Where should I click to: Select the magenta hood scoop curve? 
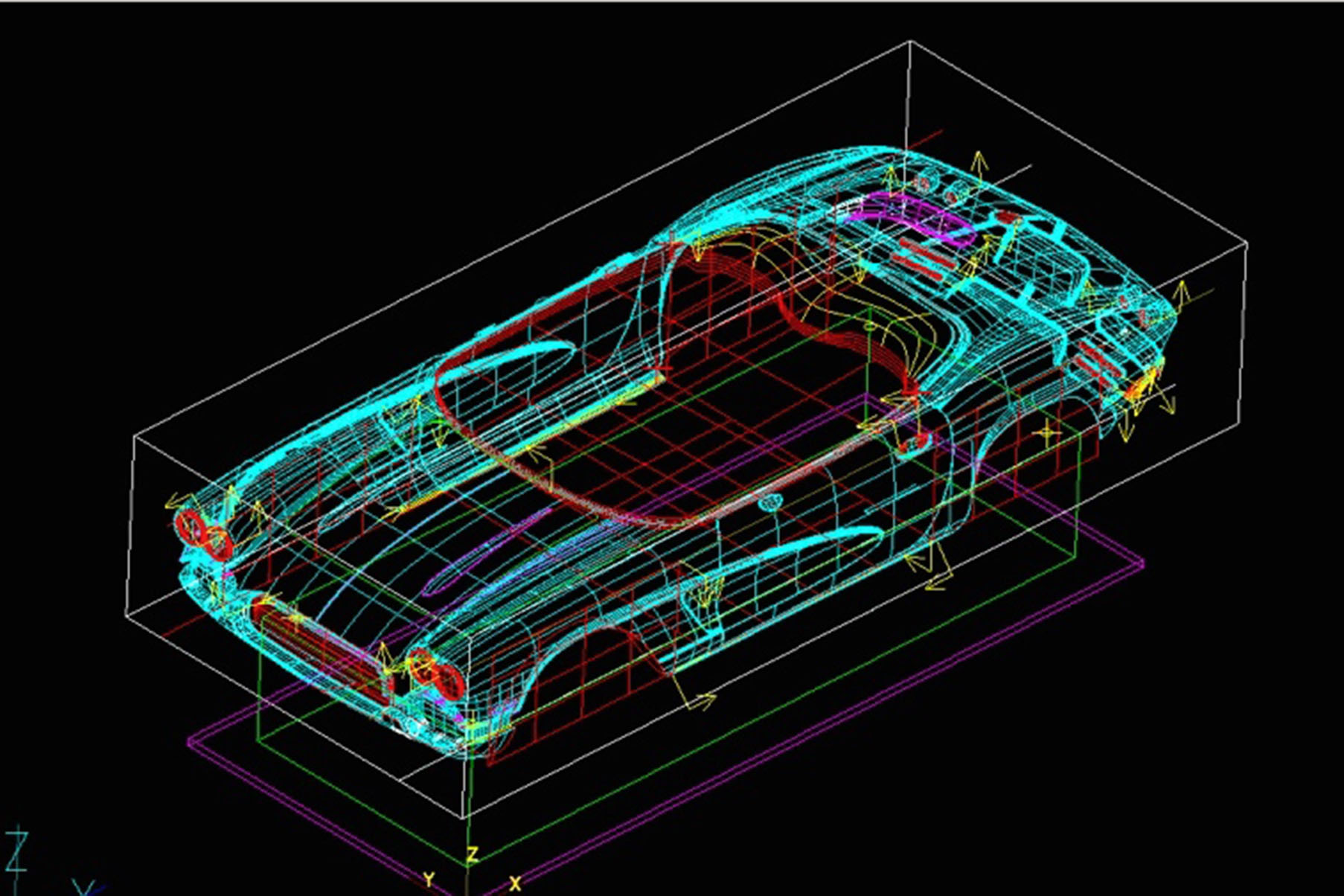[x=485, y=553]
